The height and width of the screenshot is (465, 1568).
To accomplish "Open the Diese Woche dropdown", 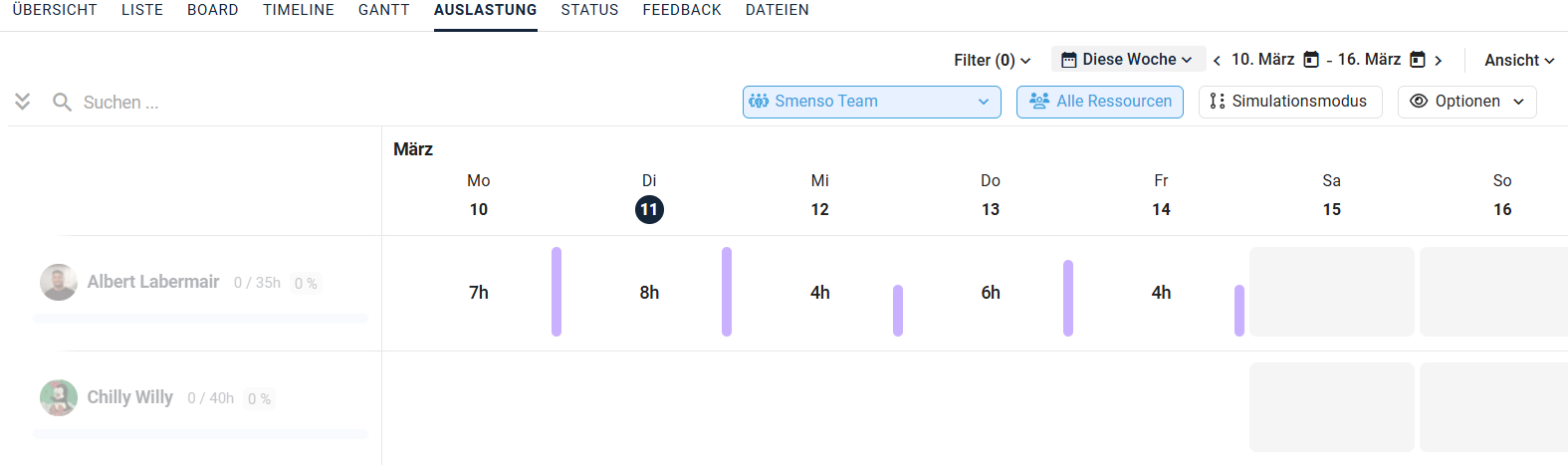I will pos(1128,60).
